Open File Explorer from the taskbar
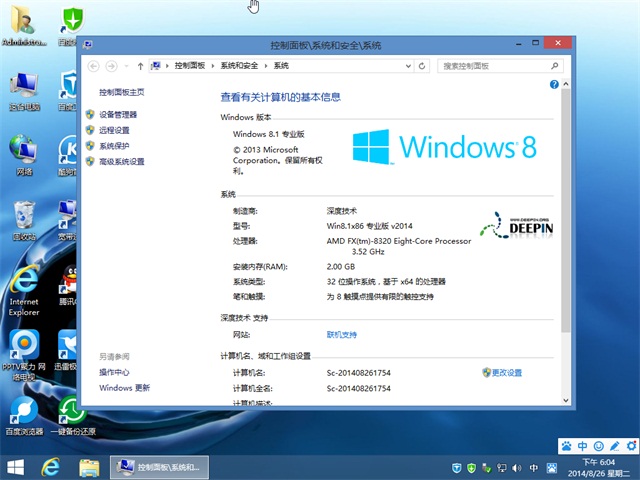The image size is (640, 480). tap(89, 467)
